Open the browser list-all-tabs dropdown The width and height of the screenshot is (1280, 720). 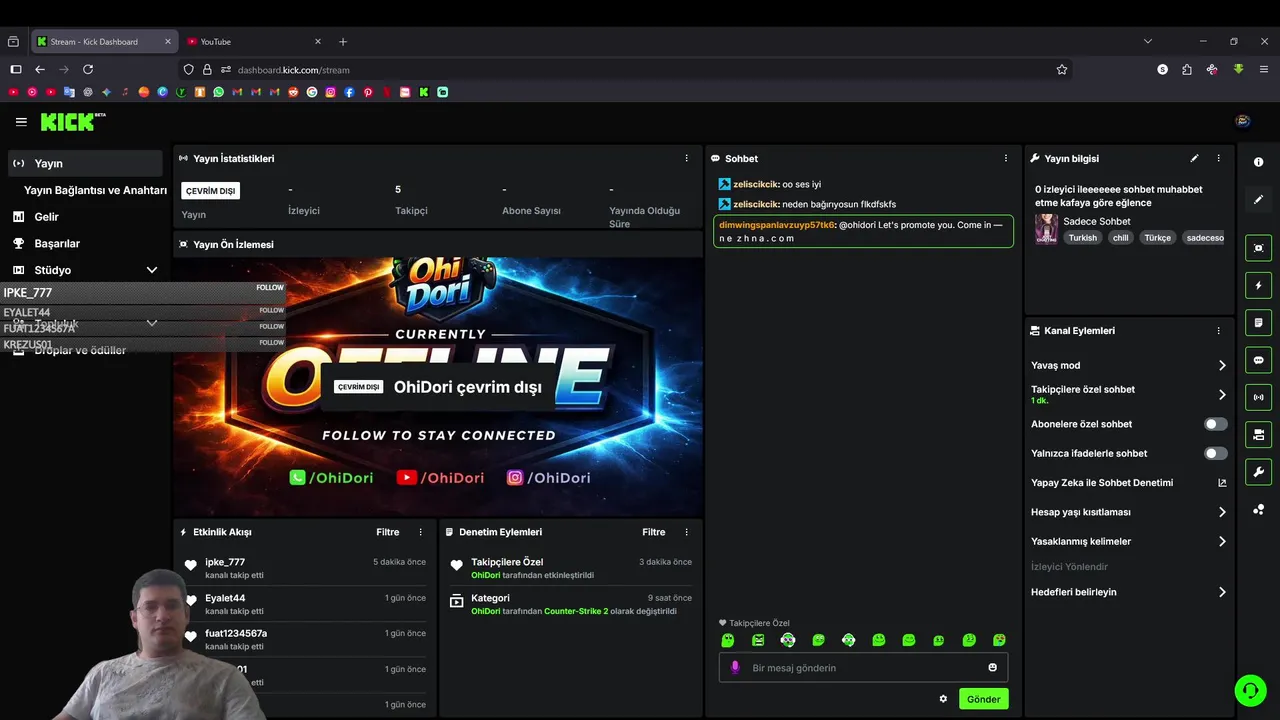tap(1148, 41)
